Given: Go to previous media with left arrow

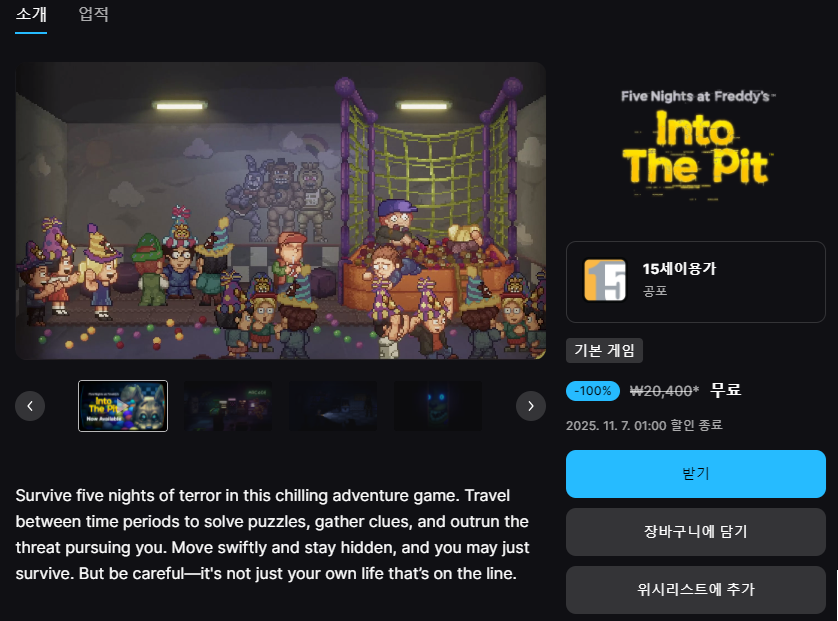Looking at the screenshot, I should point(30,406).
